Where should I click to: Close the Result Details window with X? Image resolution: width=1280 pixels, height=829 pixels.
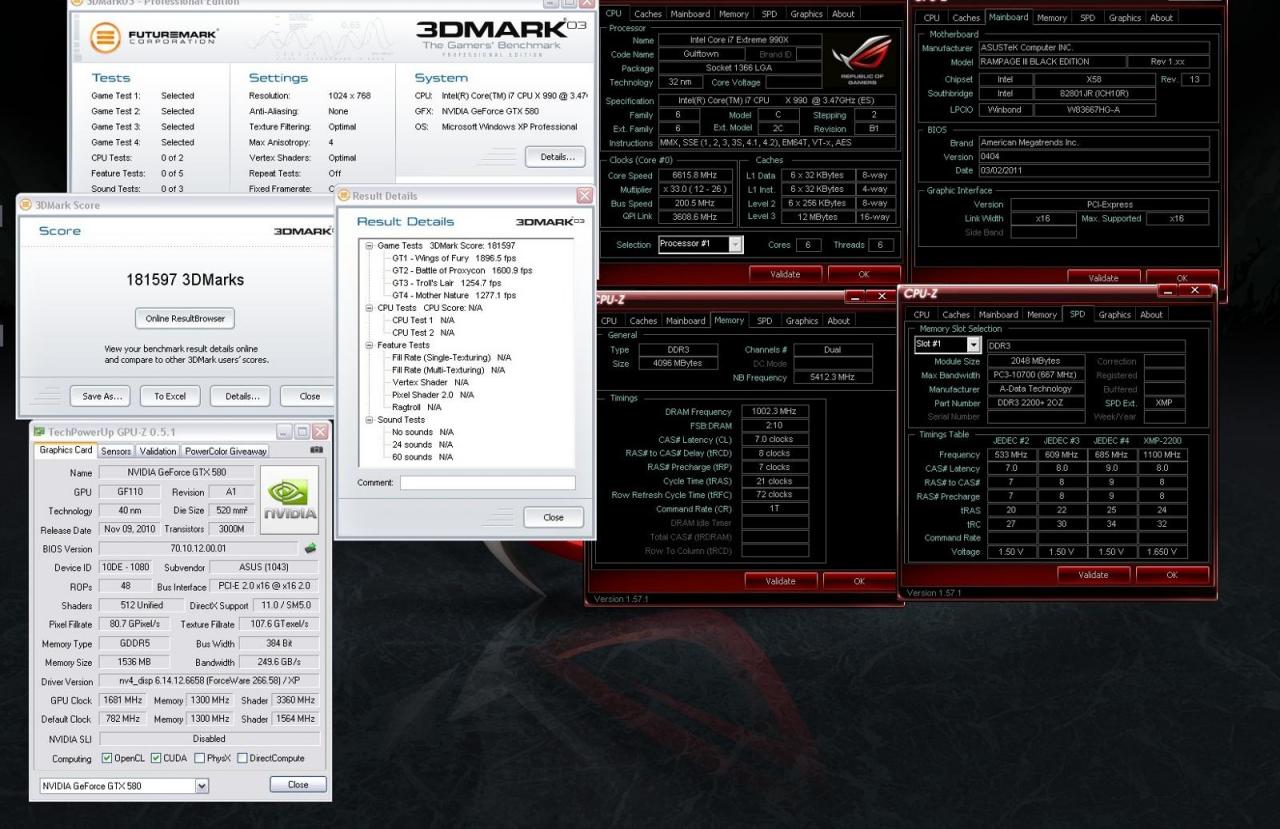click(584, 196)
